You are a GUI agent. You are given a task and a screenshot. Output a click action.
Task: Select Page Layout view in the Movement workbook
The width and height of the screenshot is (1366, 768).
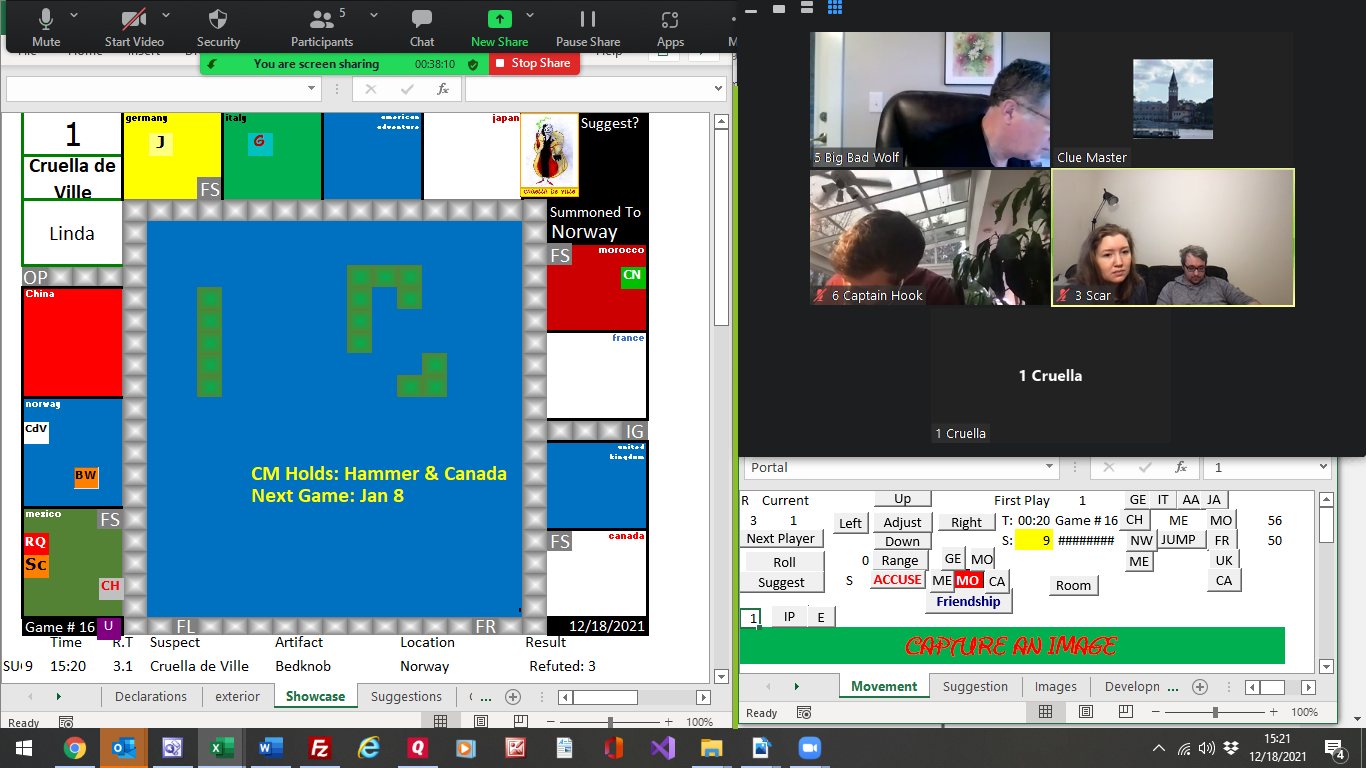pos(1086,712)
